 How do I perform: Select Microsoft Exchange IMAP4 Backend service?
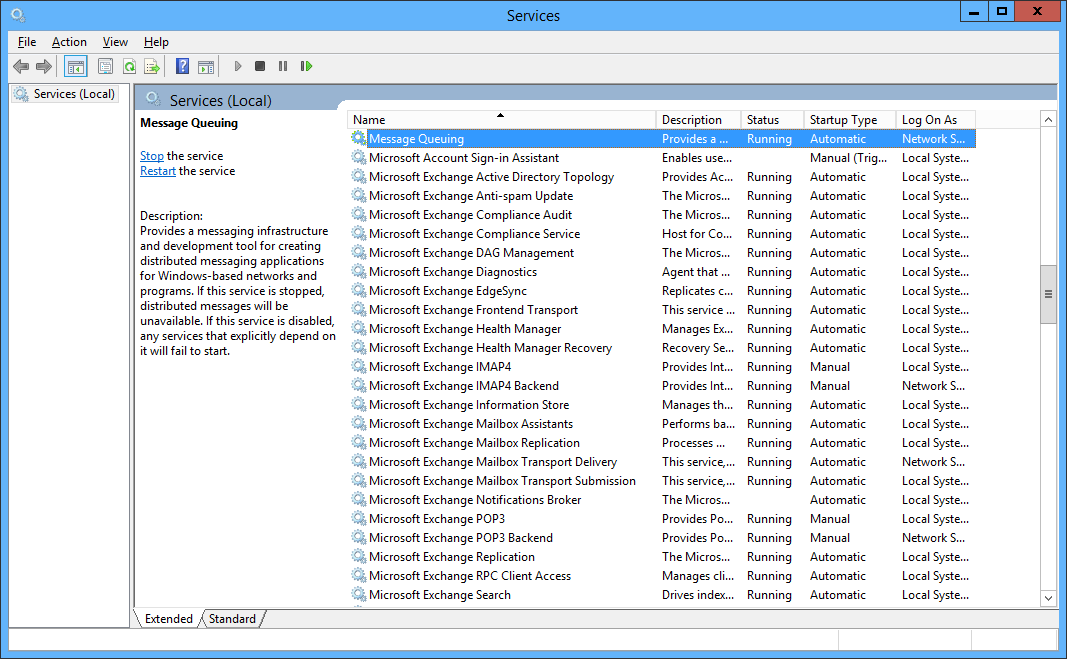[663, 385]
